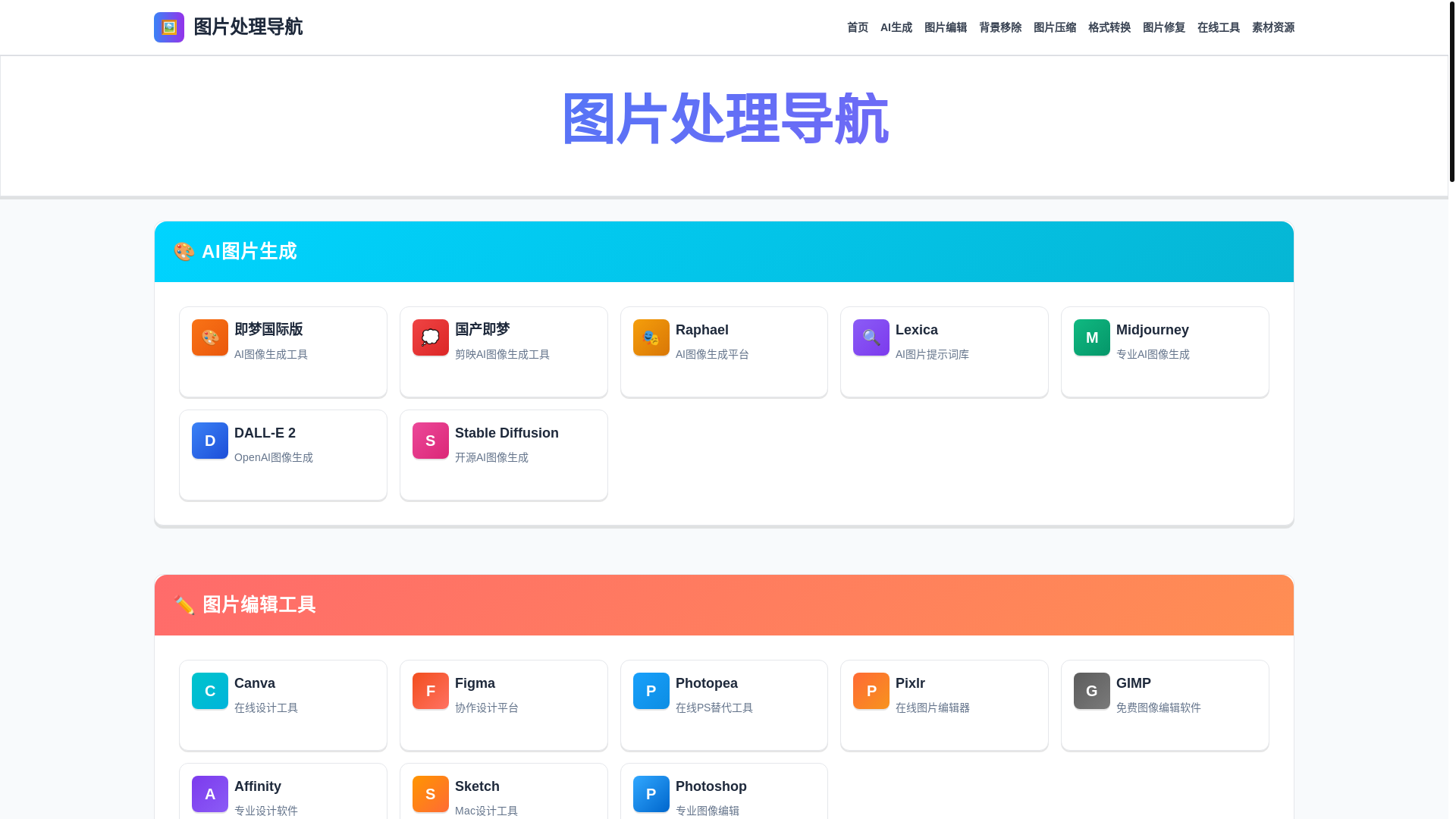The height and width of the screenshot is (819, 1456).
Task: Click pencil emoji in 图片编辑工具 header
Action: pyautogui.click(x=184, y=605)
